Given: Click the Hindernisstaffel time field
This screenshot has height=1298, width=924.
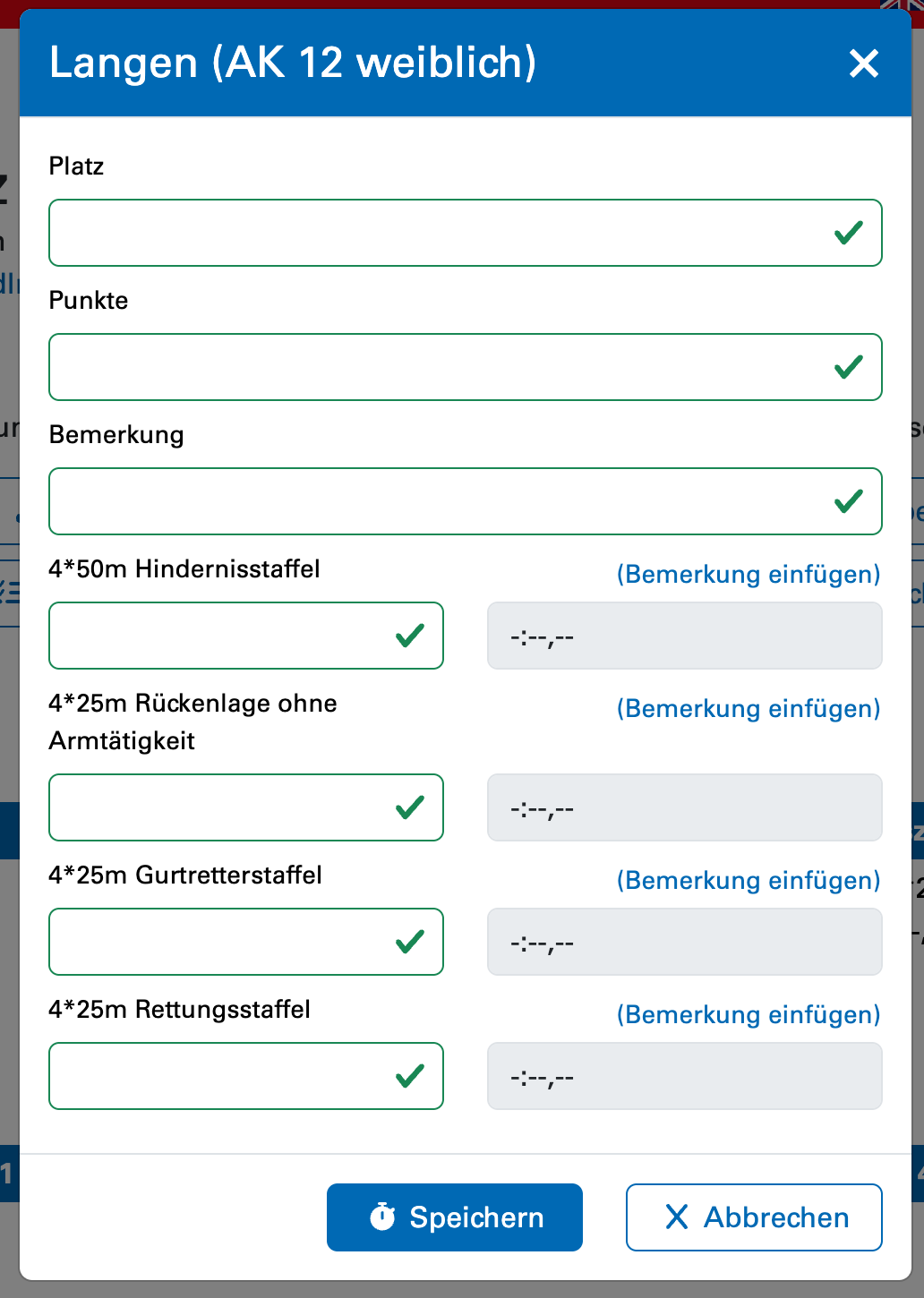Looking at the screenshot, I should pos(684,636).
